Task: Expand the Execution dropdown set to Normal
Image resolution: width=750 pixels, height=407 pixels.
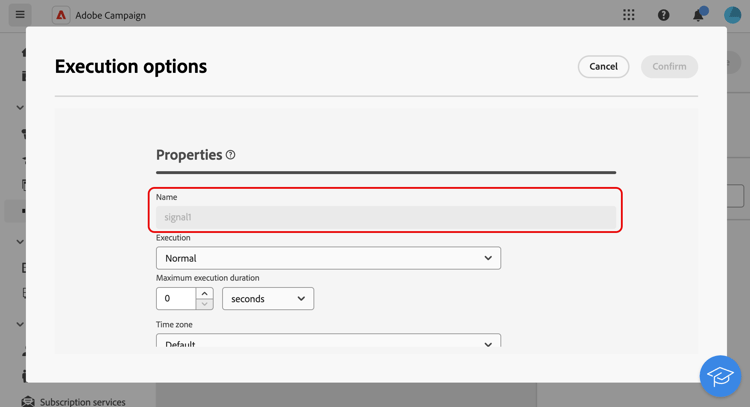Action: [328, 258]
